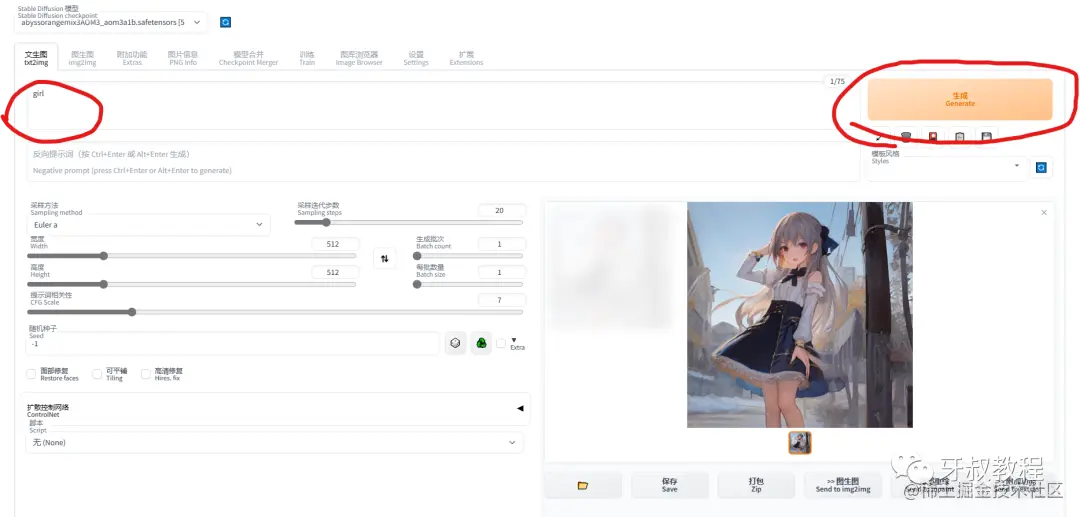Image resolution: width=1080 pixels, height=517 pixels.
Task: Click Send to img2img button
Action: click(x=843, y=485)
